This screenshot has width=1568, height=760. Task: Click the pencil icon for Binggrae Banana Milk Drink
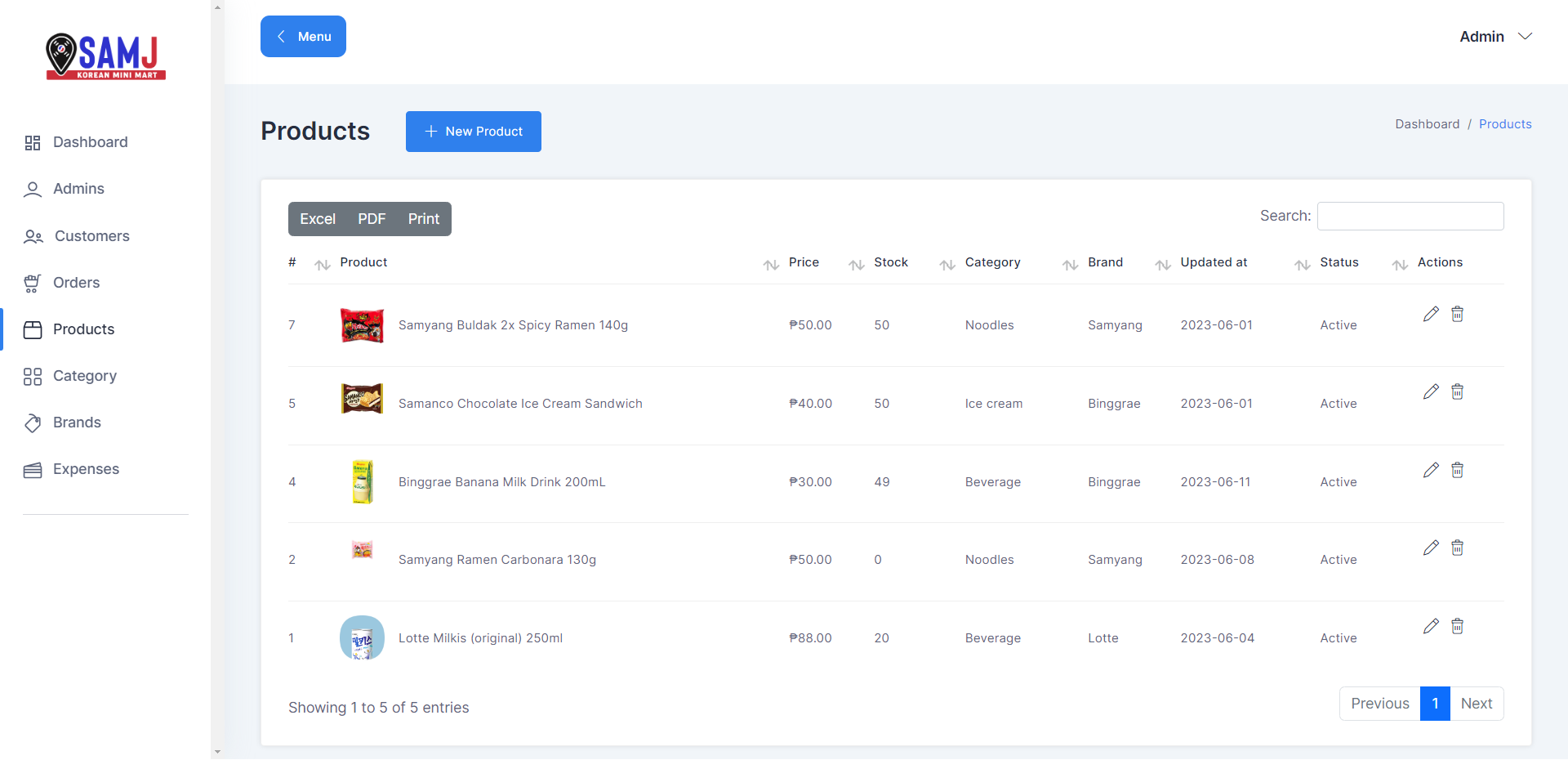point(1431,470)
